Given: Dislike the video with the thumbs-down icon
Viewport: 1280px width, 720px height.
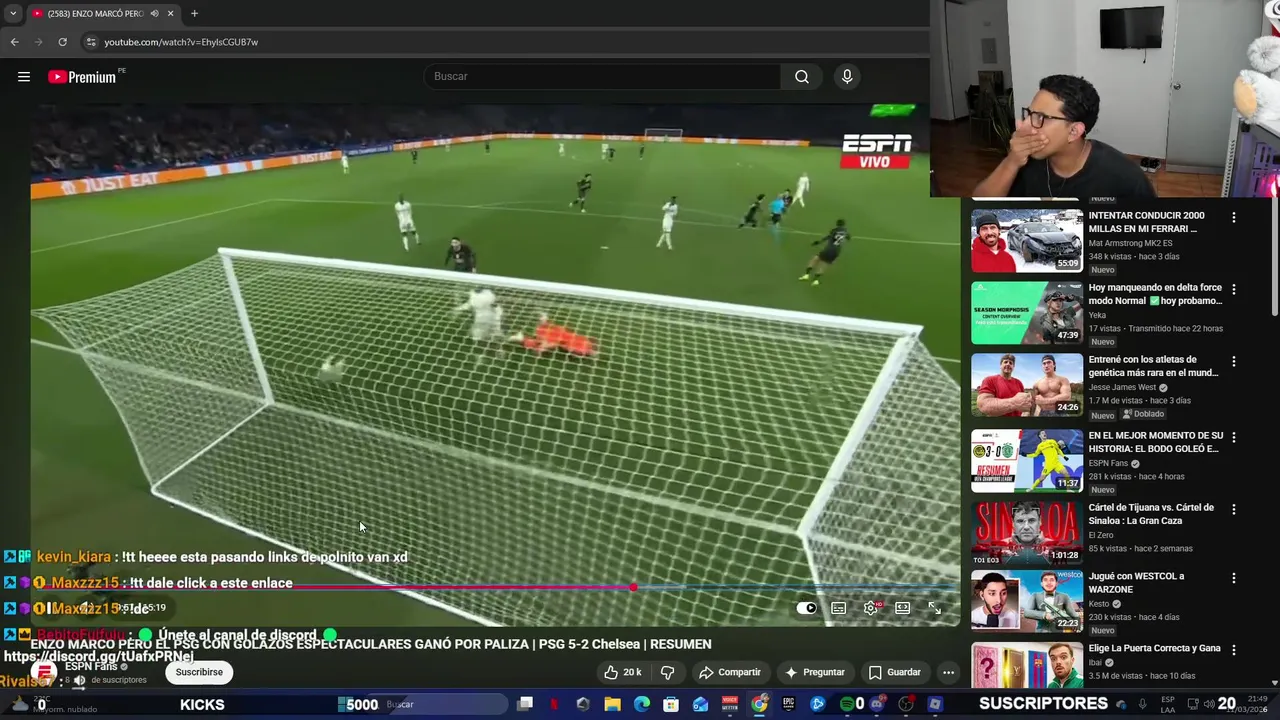Looking at the screenshot, I should pyautogui.click(x=667, y=672).
